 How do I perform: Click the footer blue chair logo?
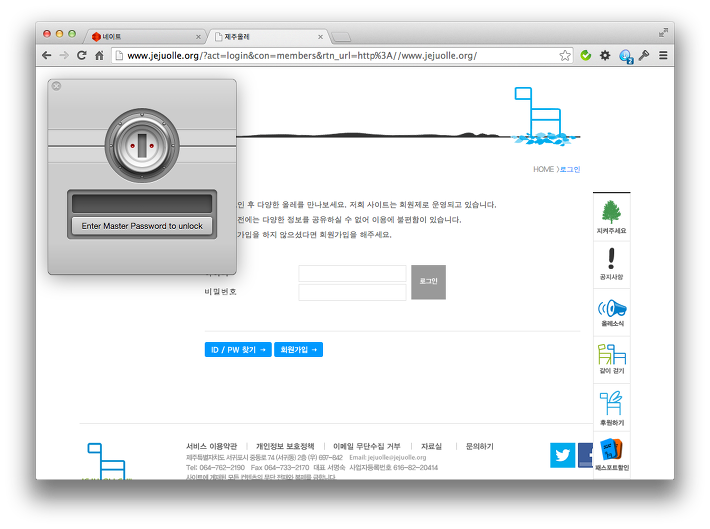(x=106, y=461)
